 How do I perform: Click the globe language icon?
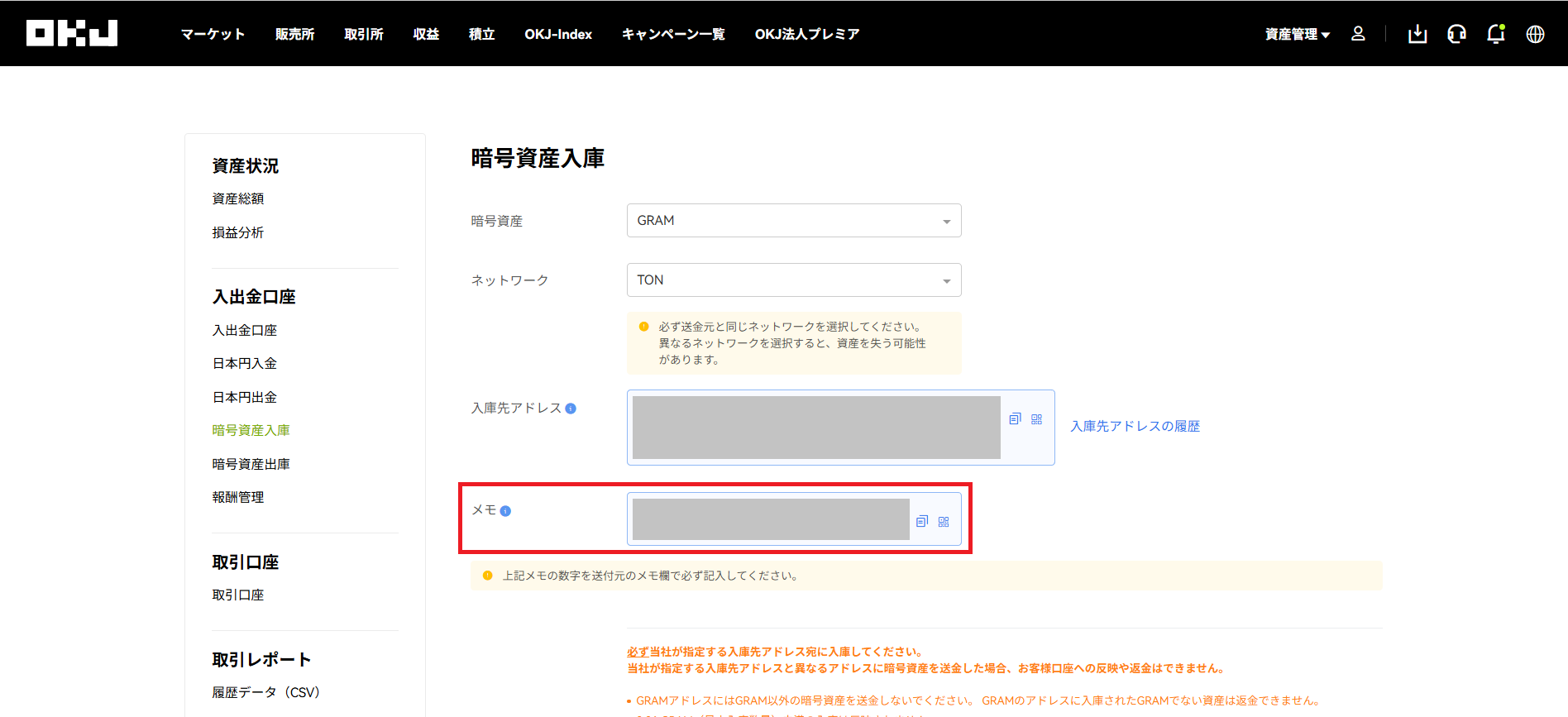coord(1535,34)
